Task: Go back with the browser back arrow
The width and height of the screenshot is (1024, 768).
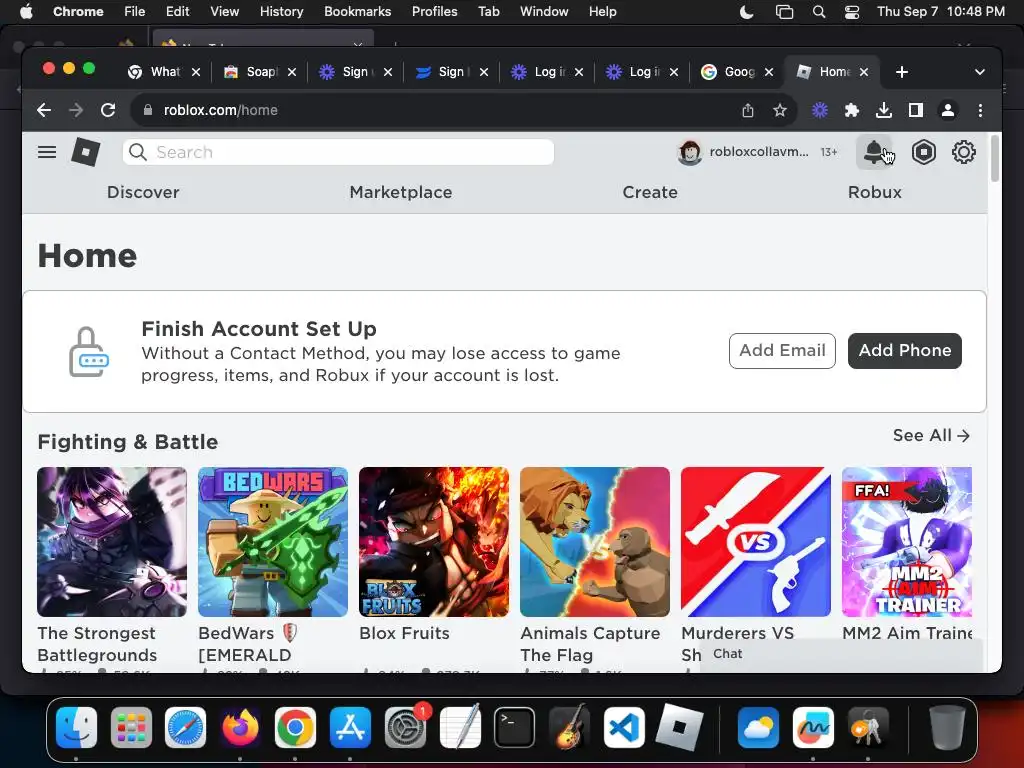Action: (44, 110)
